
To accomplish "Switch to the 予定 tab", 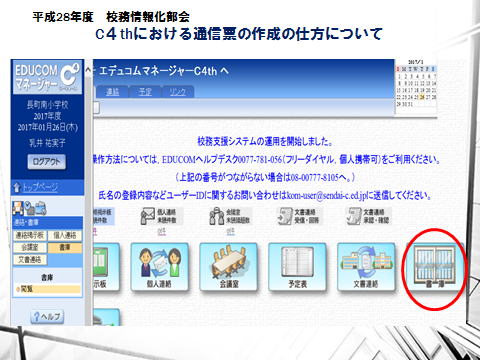I will pyautogui.click(x=145, y=92).
